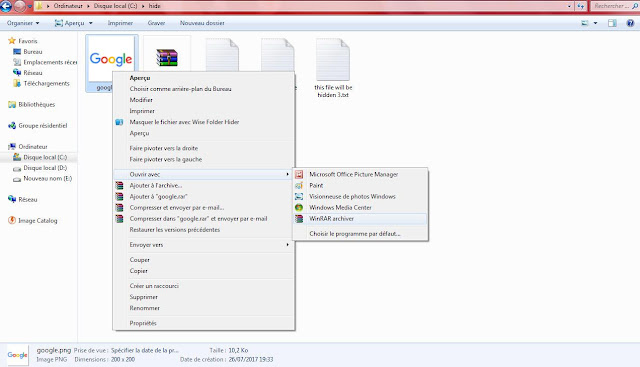The width and height of the screenshot is (640, 367).
Task: Click the Windows Media Center icon
Action: coord(299,207)
